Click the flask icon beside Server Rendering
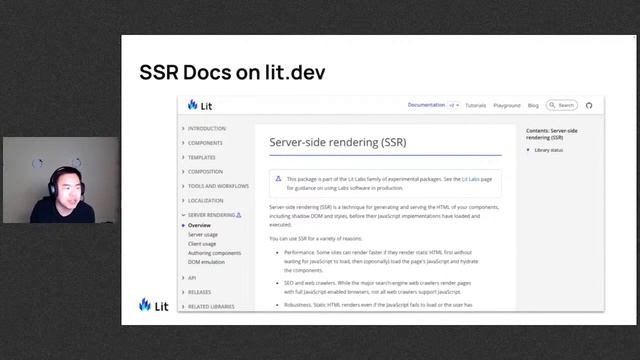Image resolution: width=640 pixels, height=360 pixels. [239, 215]
